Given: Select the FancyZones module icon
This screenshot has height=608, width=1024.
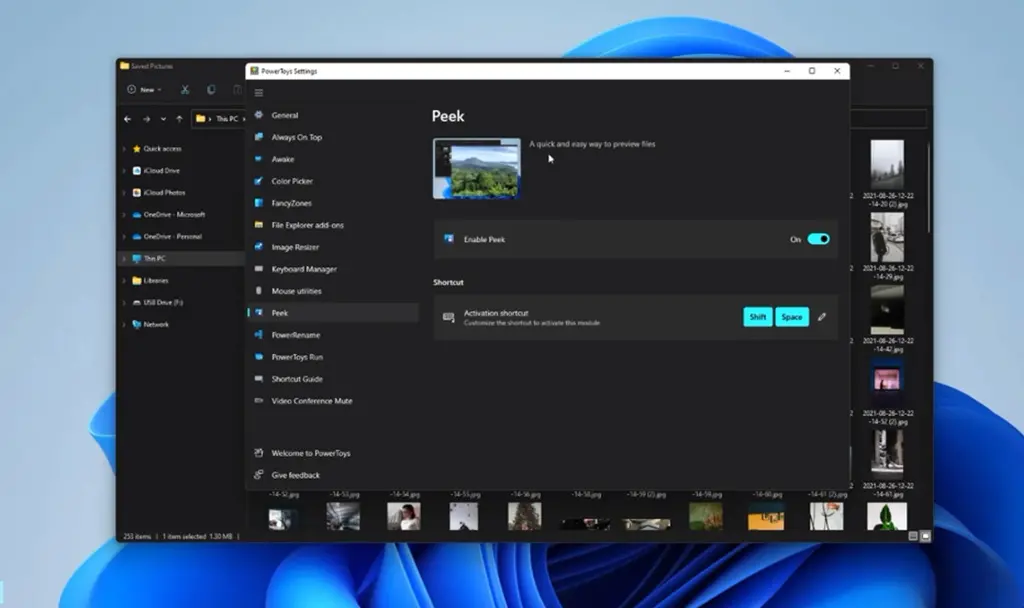Looking at the screenshot, I should (x=259, y=203).
